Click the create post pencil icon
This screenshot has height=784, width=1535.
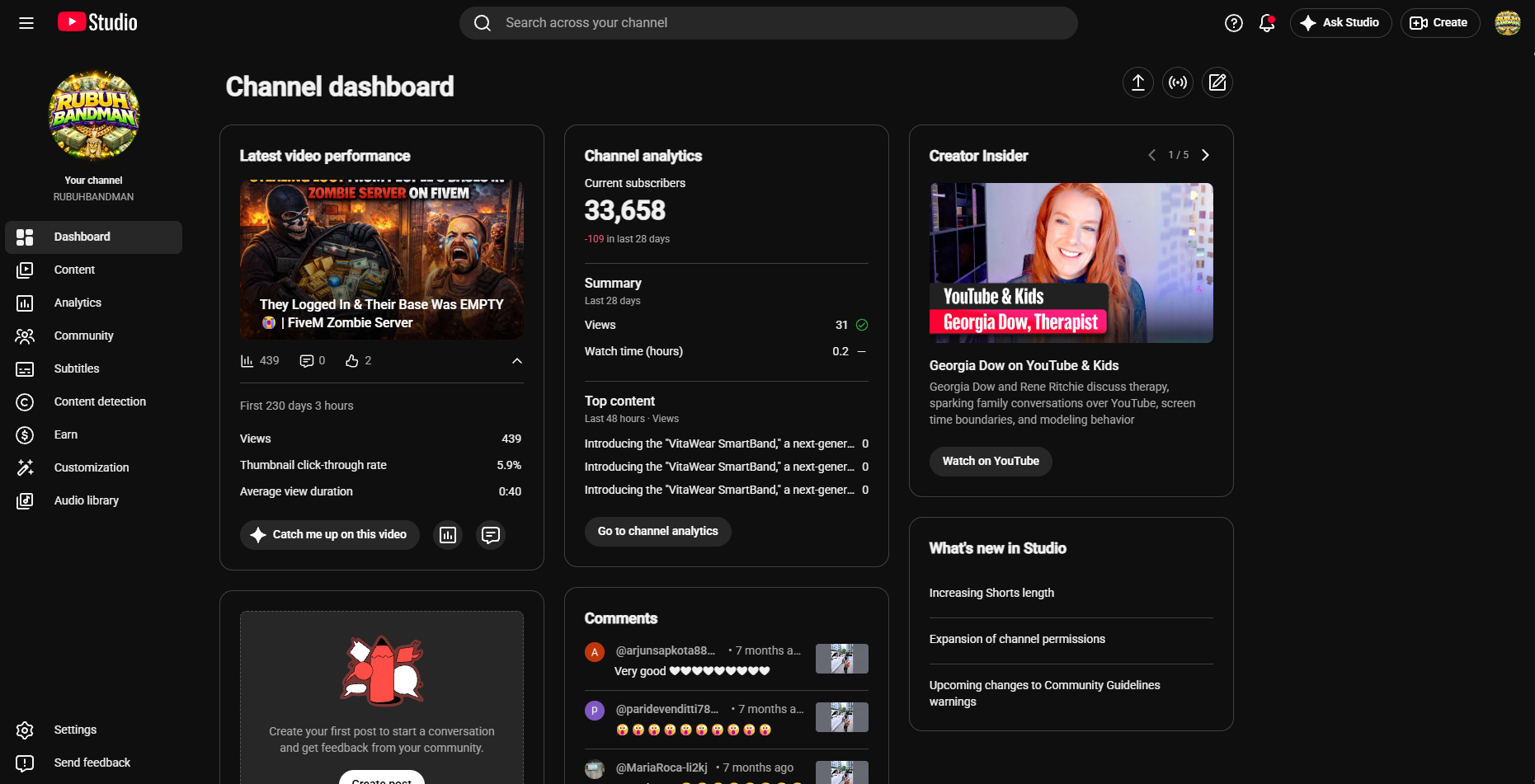(x=1217, y=82)
